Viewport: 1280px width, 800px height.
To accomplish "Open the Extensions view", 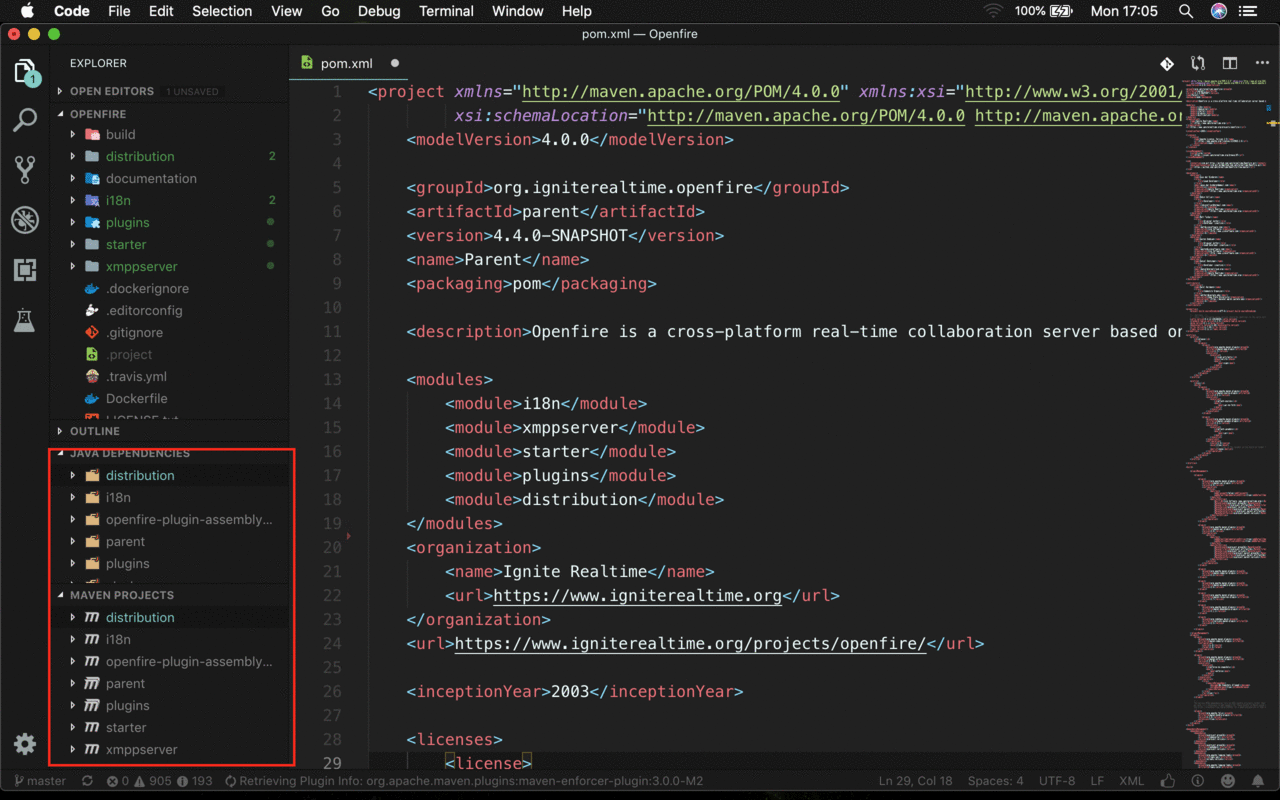I will pyautogui.click(x=25, y=270).
